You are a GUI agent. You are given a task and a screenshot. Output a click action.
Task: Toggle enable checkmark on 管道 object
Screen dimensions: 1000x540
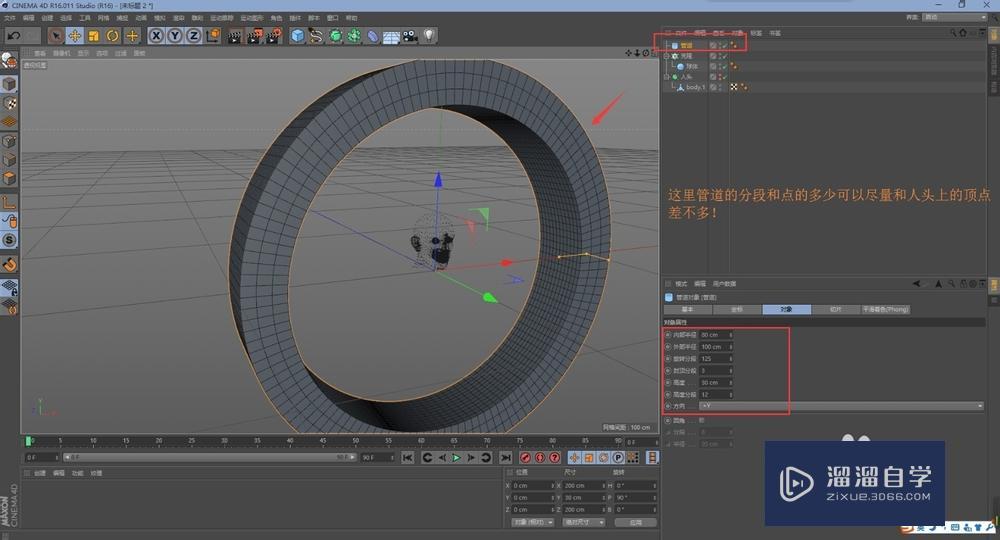click(724, 45)
